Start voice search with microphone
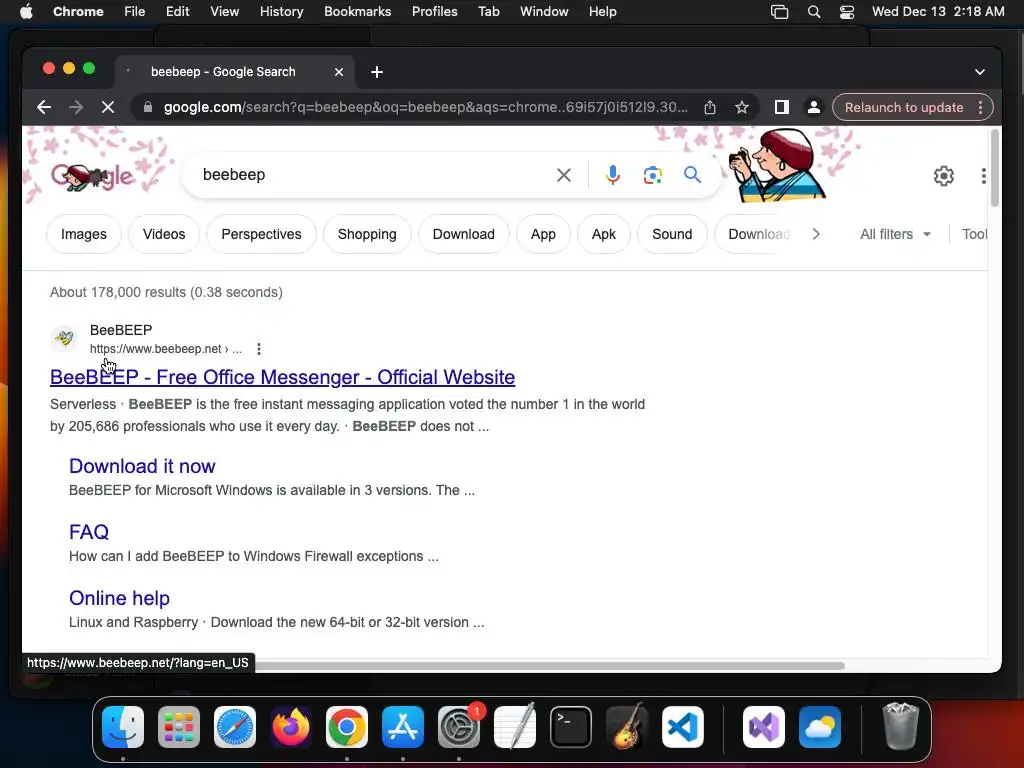Viewport: 1024px width, 768px height. click(613, 175)
